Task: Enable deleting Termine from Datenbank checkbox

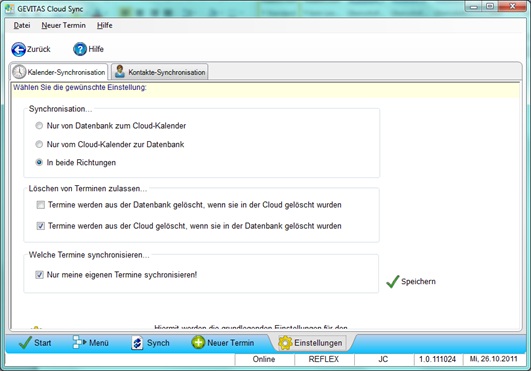Action: 41,205
